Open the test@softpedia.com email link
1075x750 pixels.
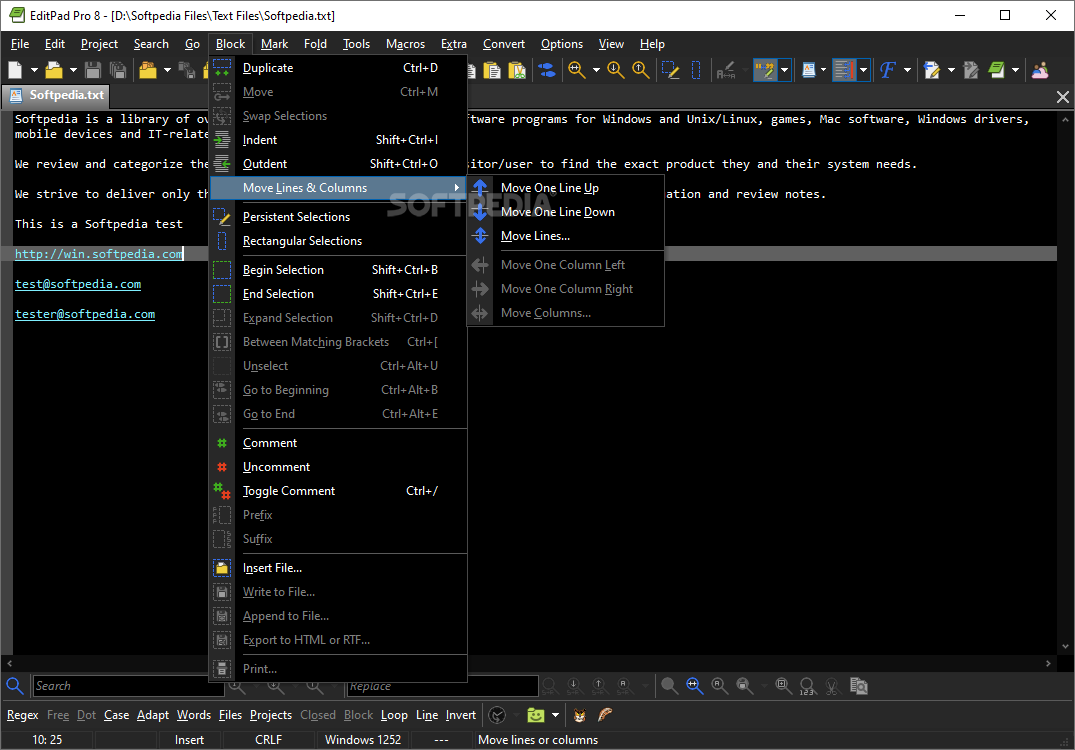78,284
